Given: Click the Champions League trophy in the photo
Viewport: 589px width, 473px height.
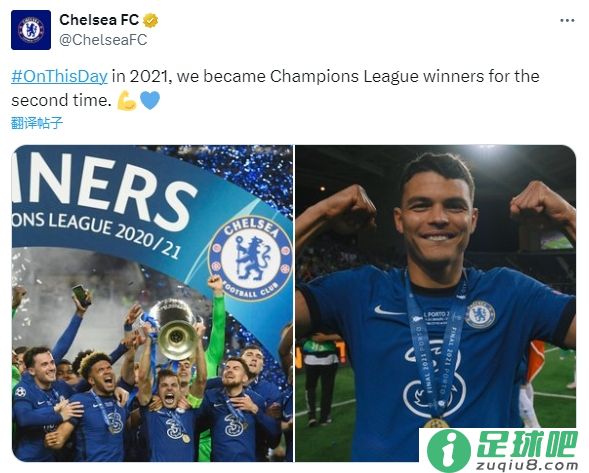Looking at the screenshot, I should pyautogui.click(x=174, y=330).
